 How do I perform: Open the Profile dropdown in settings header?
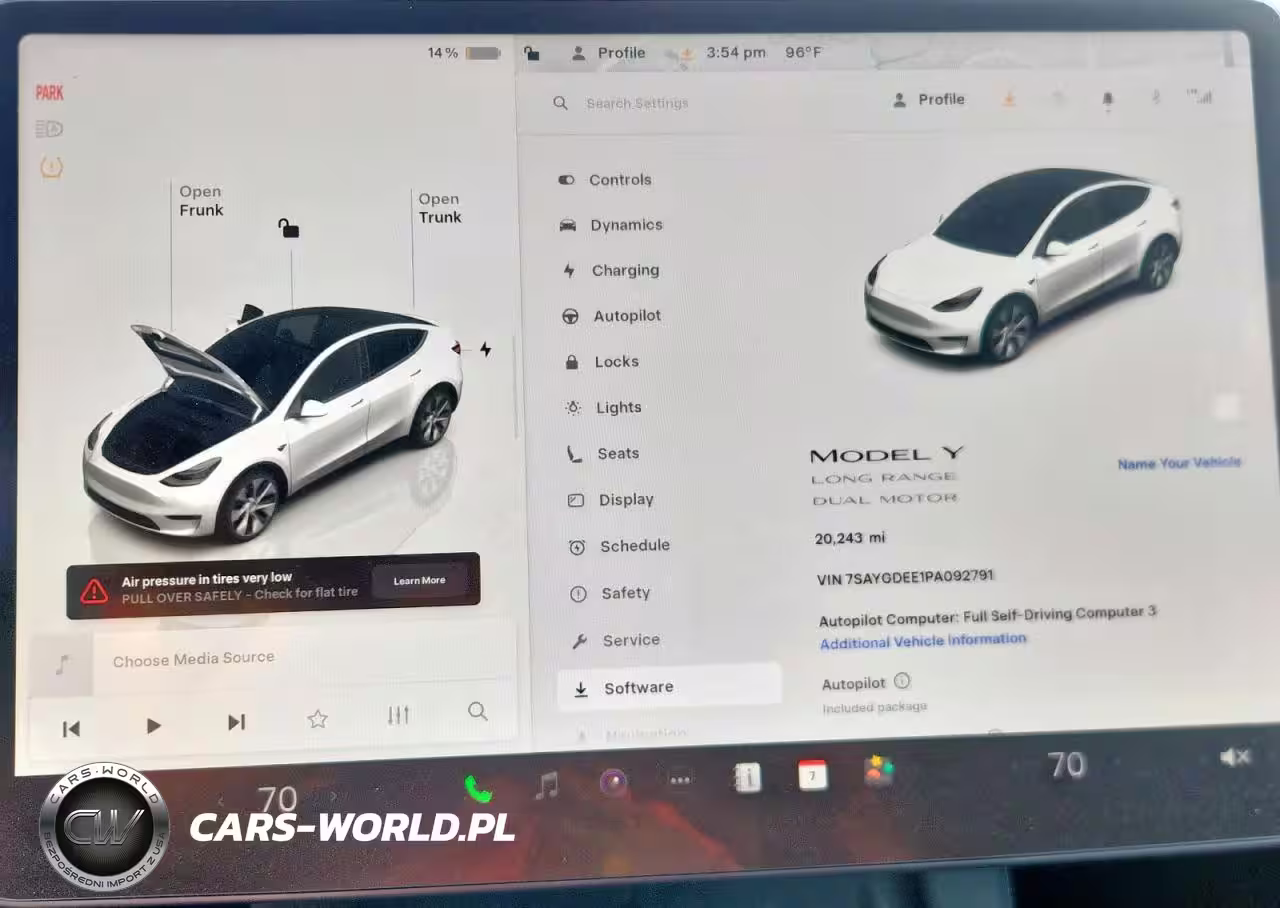pyautogui.click(x=929, y=99)
